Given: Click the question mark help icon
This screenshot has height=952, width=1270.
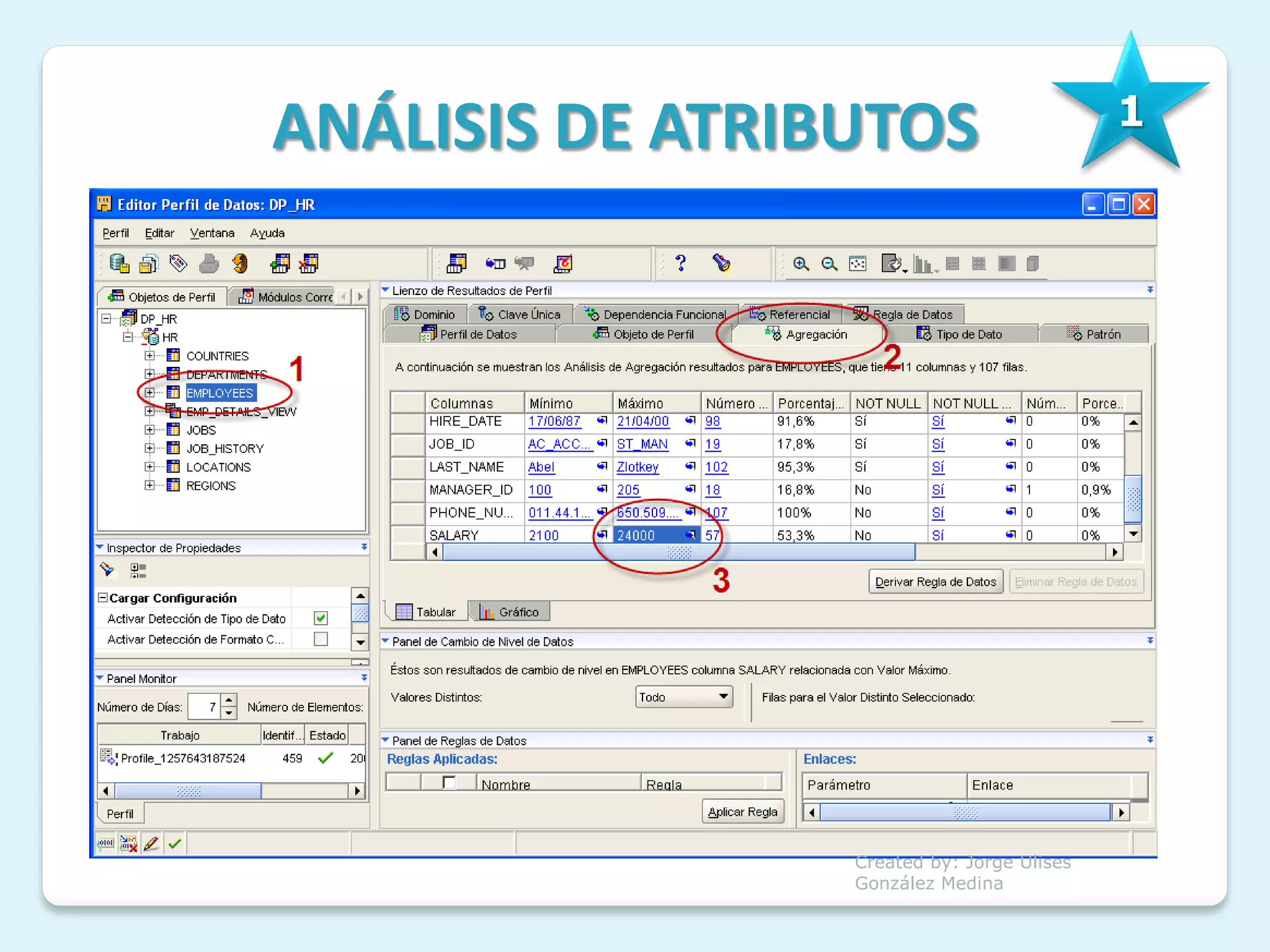Looking at the screenshot, I should [680, 263].
